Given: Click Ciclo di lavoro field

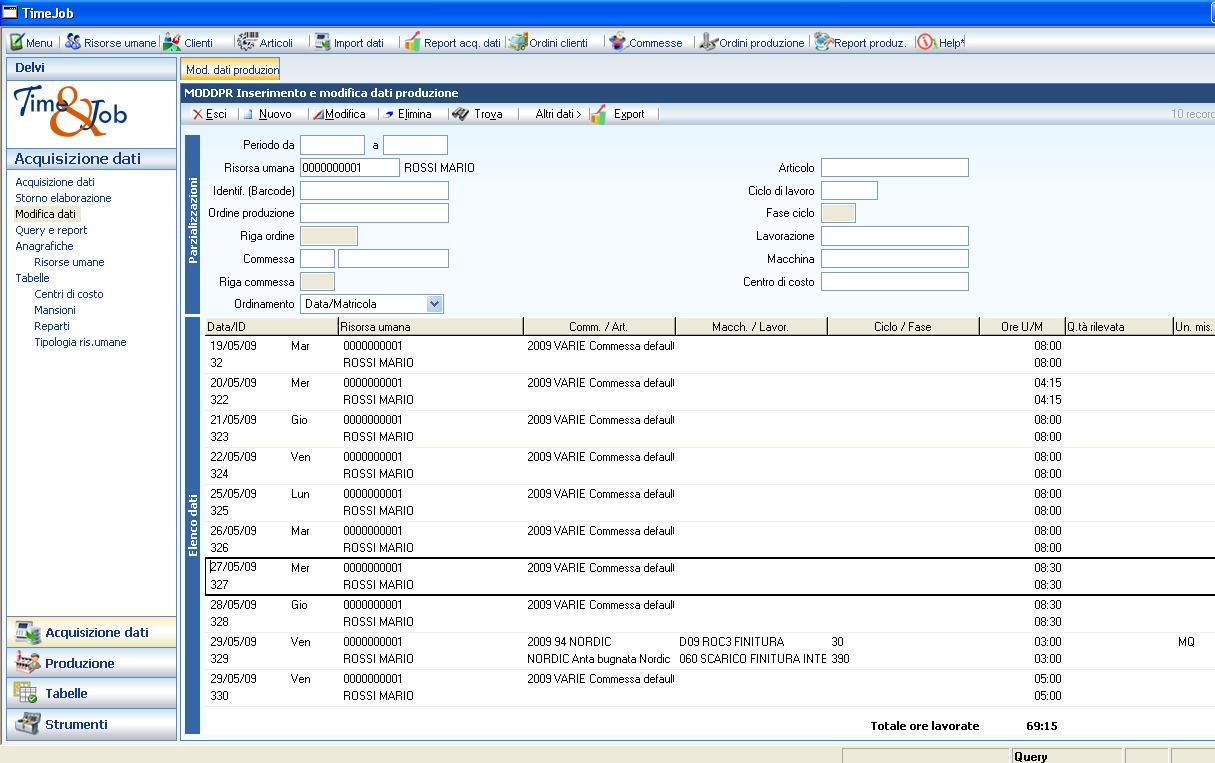Looking at the screenshot, I should coord(849,190).
